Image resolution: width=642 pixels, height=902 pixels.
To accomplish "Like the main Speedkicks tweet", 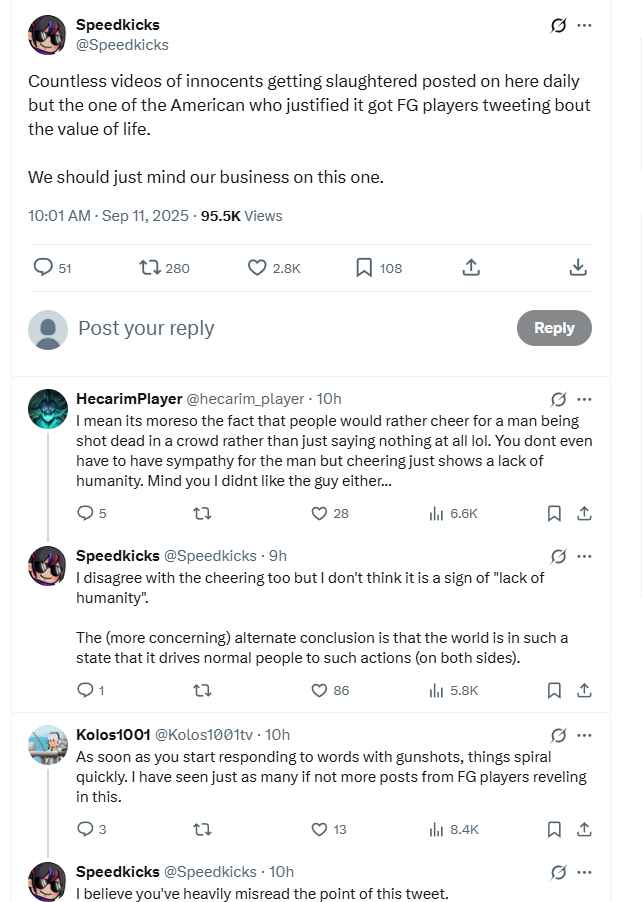I will [x=257, y=267].
